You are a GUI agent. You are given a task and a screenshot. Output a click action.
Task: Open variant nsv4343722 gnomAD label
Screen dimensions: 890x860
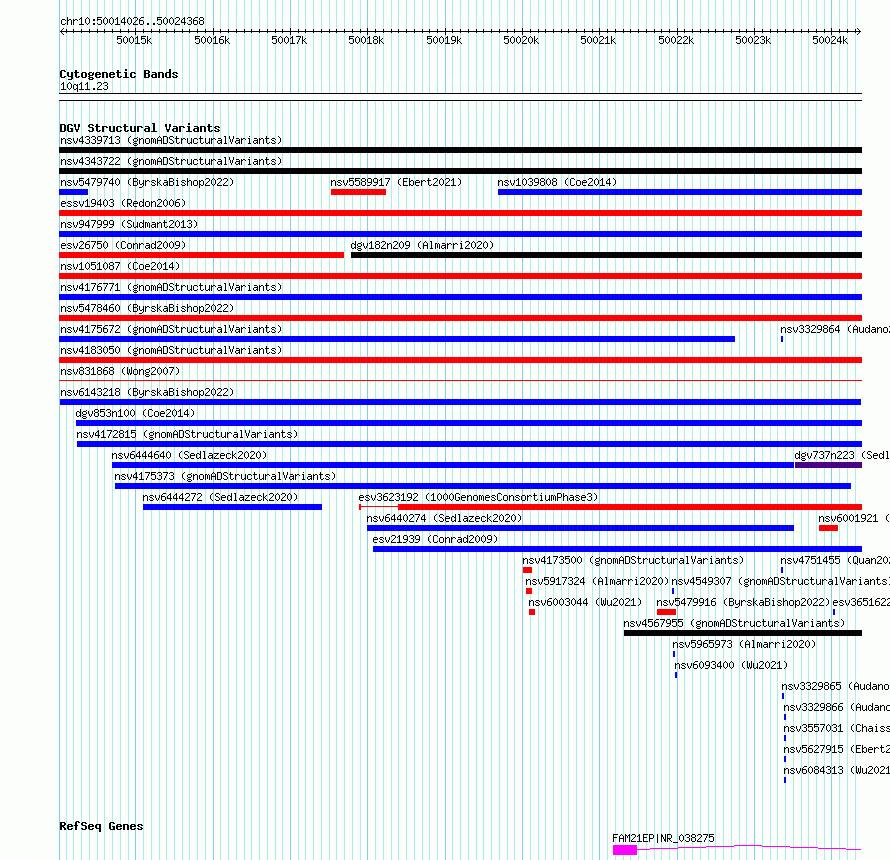point(171,161)
